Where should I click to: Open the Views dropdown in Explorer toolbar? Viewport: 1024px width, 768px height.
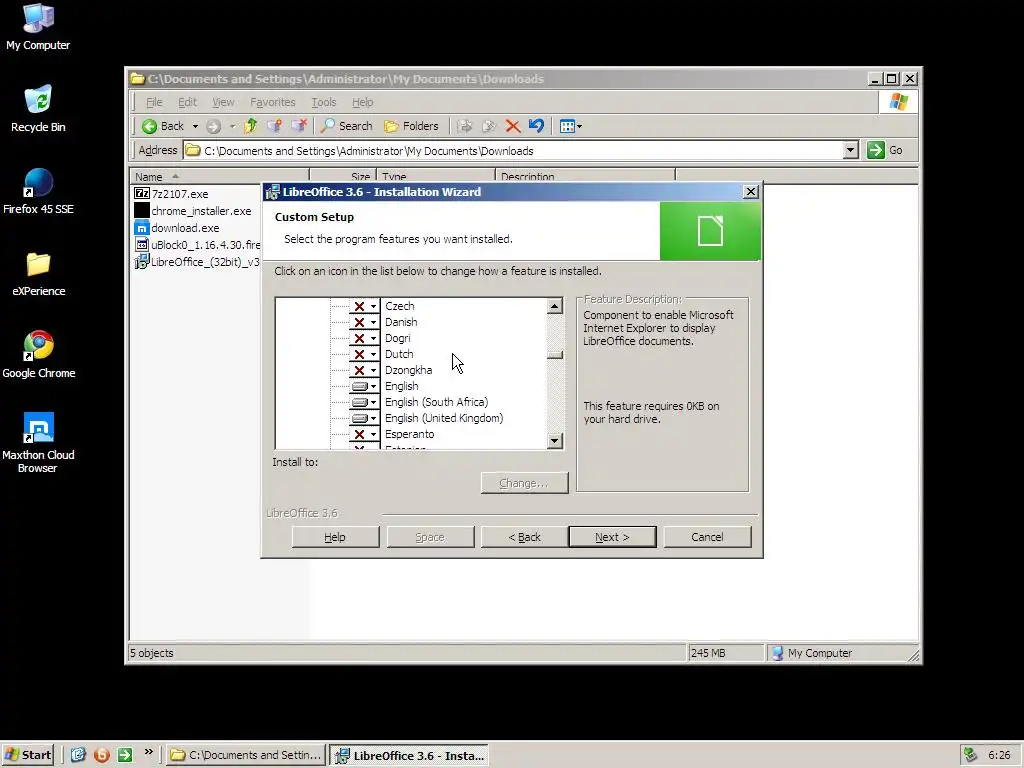570,126
